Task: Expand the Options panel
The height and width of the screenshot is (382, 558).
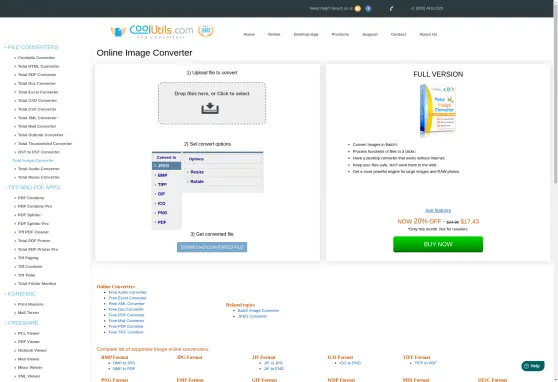Action: [223, 159]
